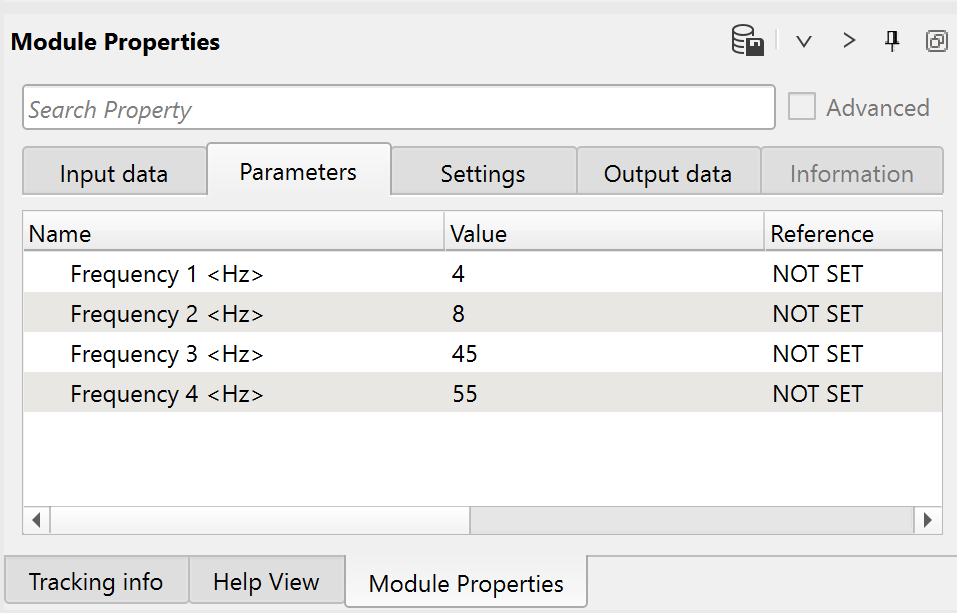Click the Frequency 3 value 45
This screenshot has height=613, width=957.
[x=465, y=354]
